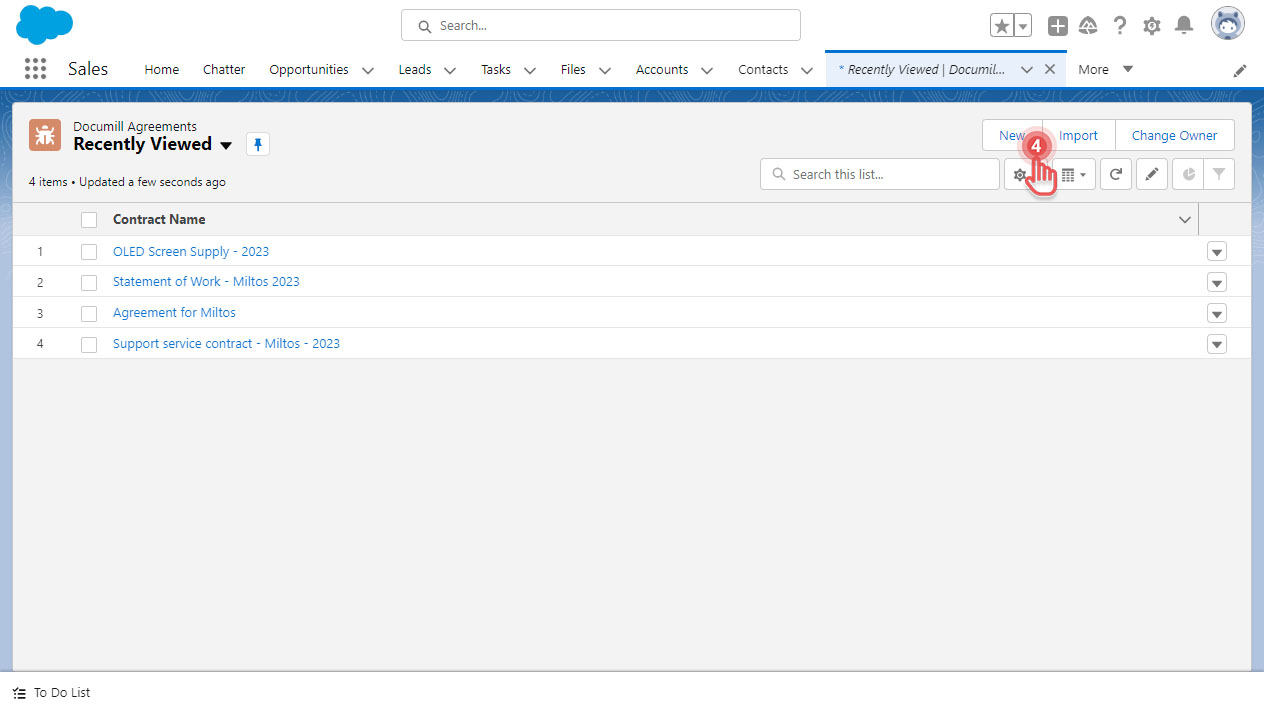Open the App Launcher grid icon

[x=35, y=69]
